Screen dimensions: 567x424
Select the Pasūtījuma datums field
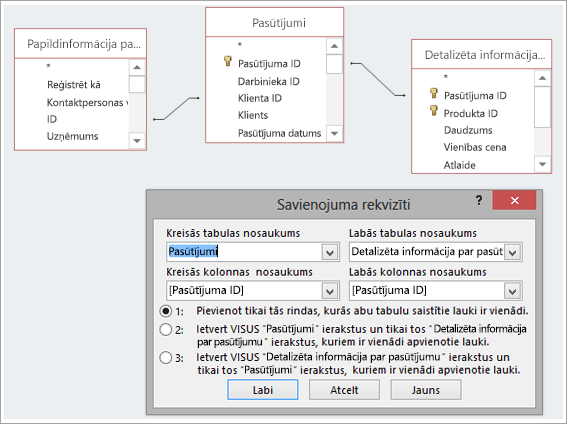(x=280, y=133)
